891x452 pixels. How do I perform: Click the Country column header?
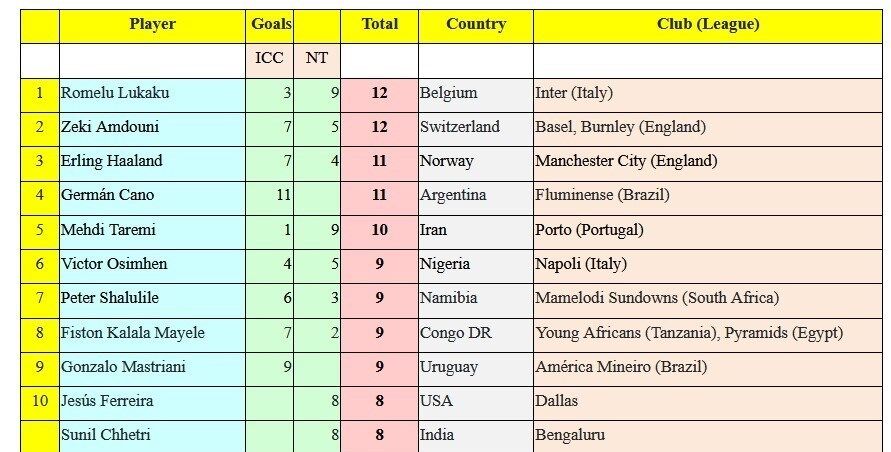(475, 24)
